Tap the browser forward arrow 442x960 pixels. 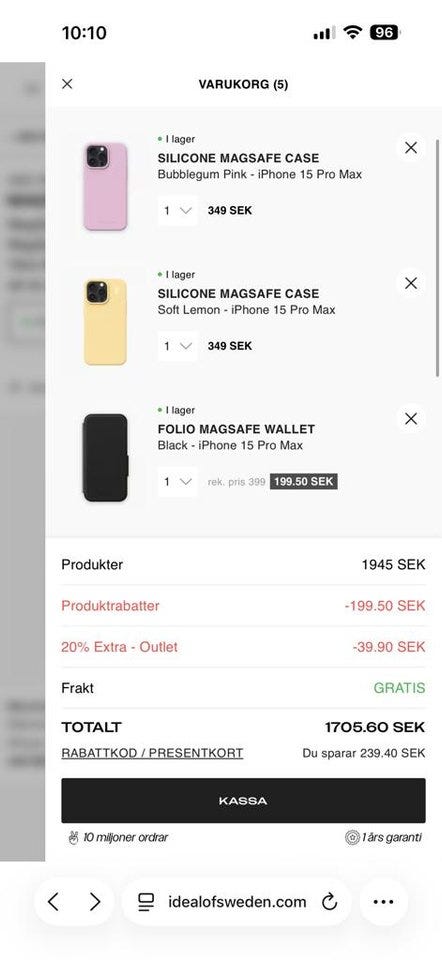coord(94,901)
